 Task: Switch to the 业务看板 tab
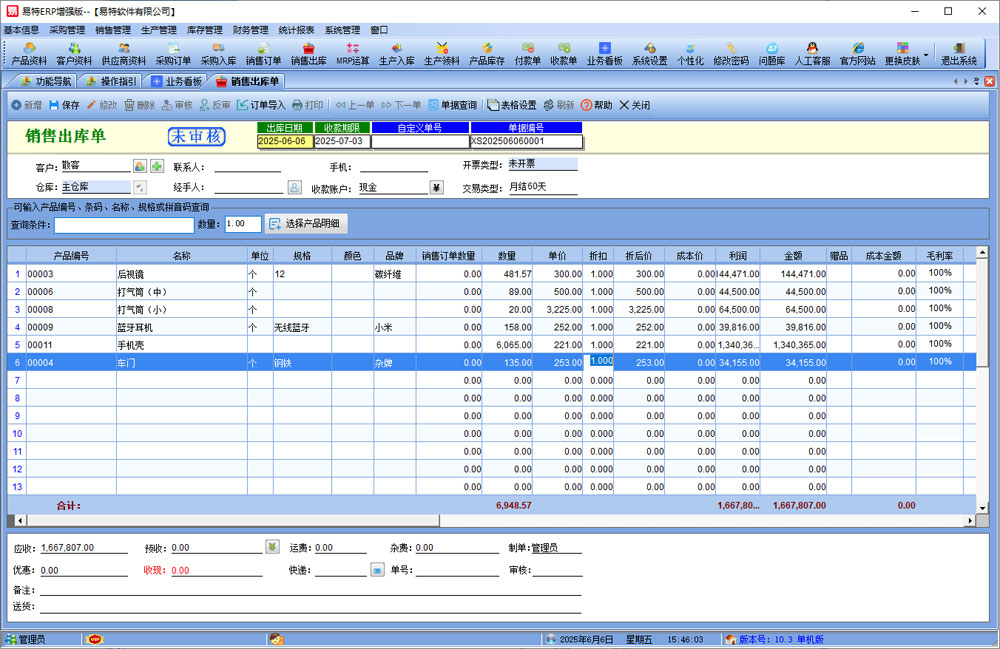[x=176, y=81]
